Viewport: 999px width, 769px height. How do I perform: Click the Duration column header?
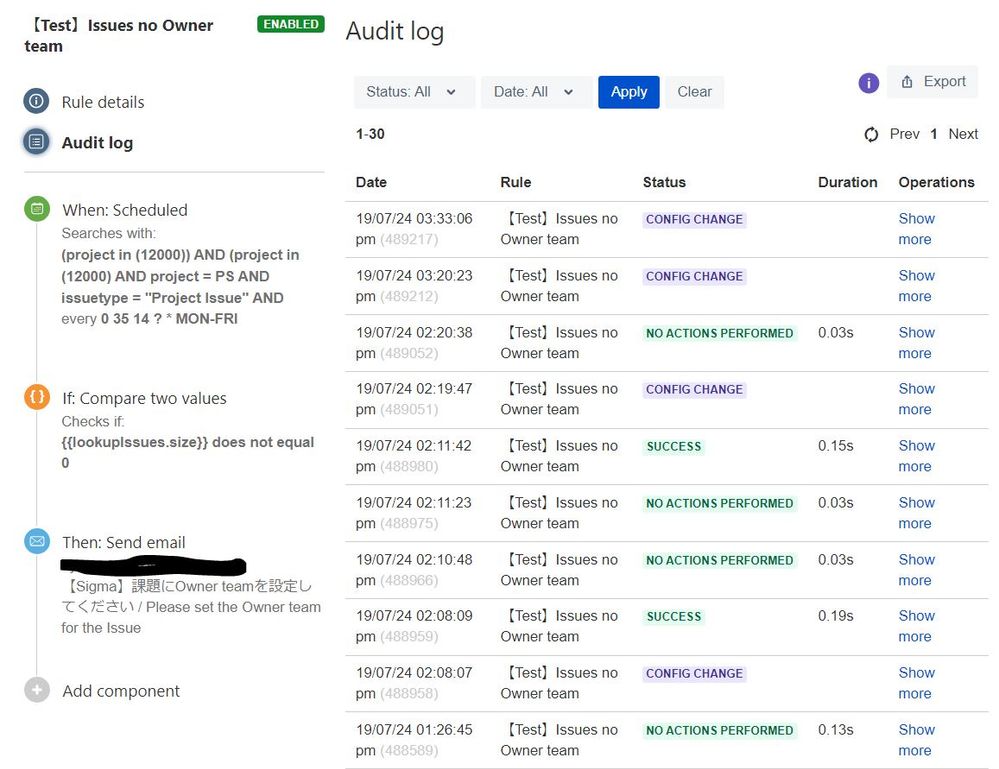coord(847,182)
